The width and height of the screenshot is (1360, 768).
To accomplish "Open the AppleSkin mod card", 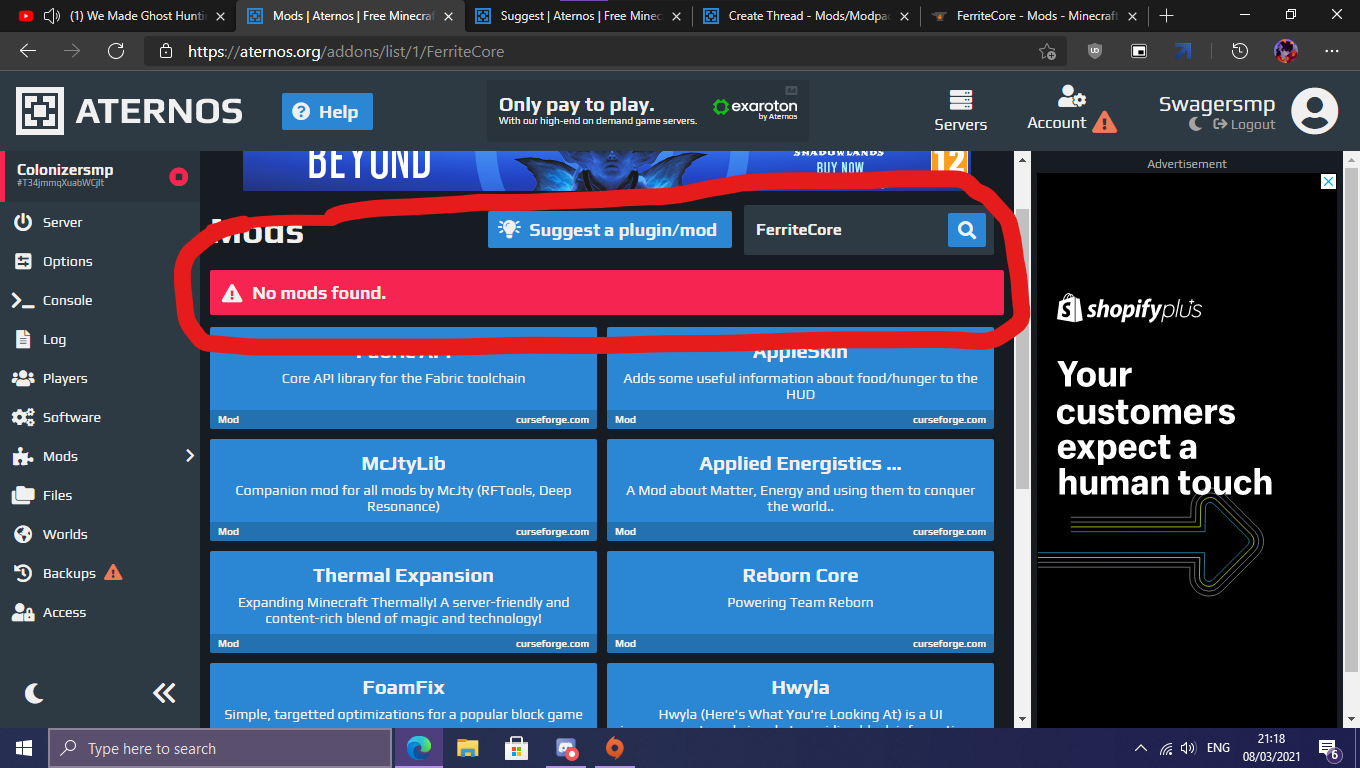I will (800, 378).
